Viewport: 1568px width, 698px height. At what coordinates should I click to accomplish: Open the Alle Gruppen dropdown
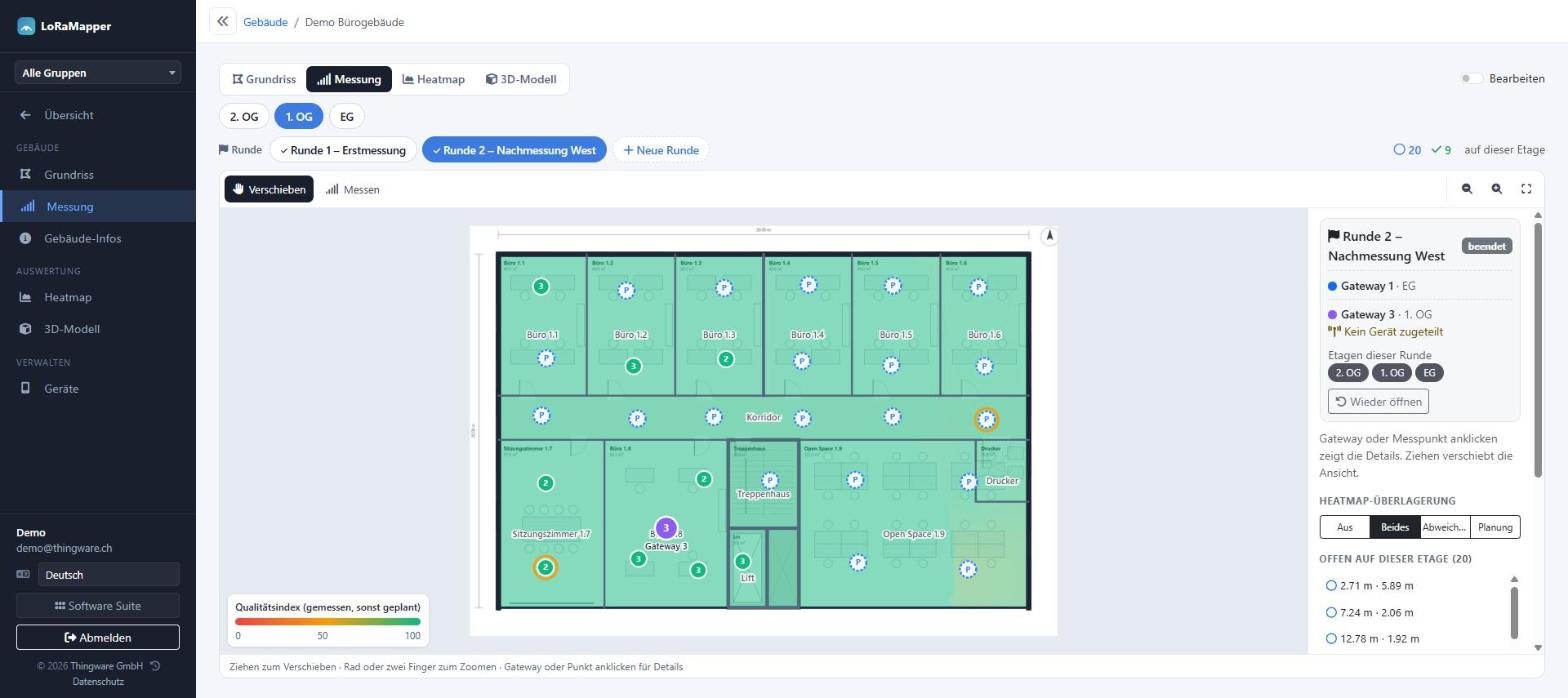98,72
